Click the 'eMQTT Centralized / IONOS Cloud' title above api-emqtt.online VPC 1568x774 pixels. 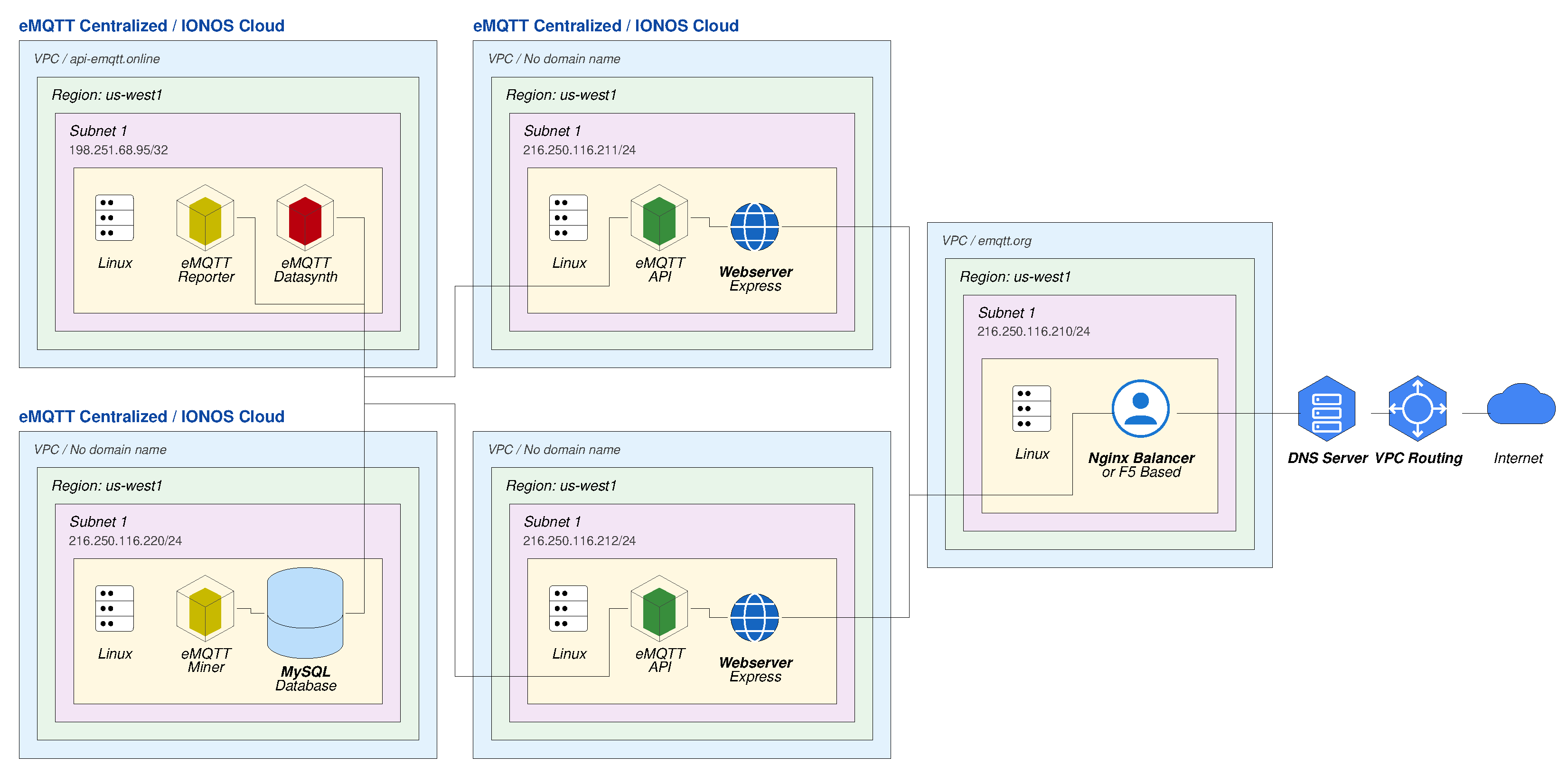pyautogui.click(x=151, y=26)
